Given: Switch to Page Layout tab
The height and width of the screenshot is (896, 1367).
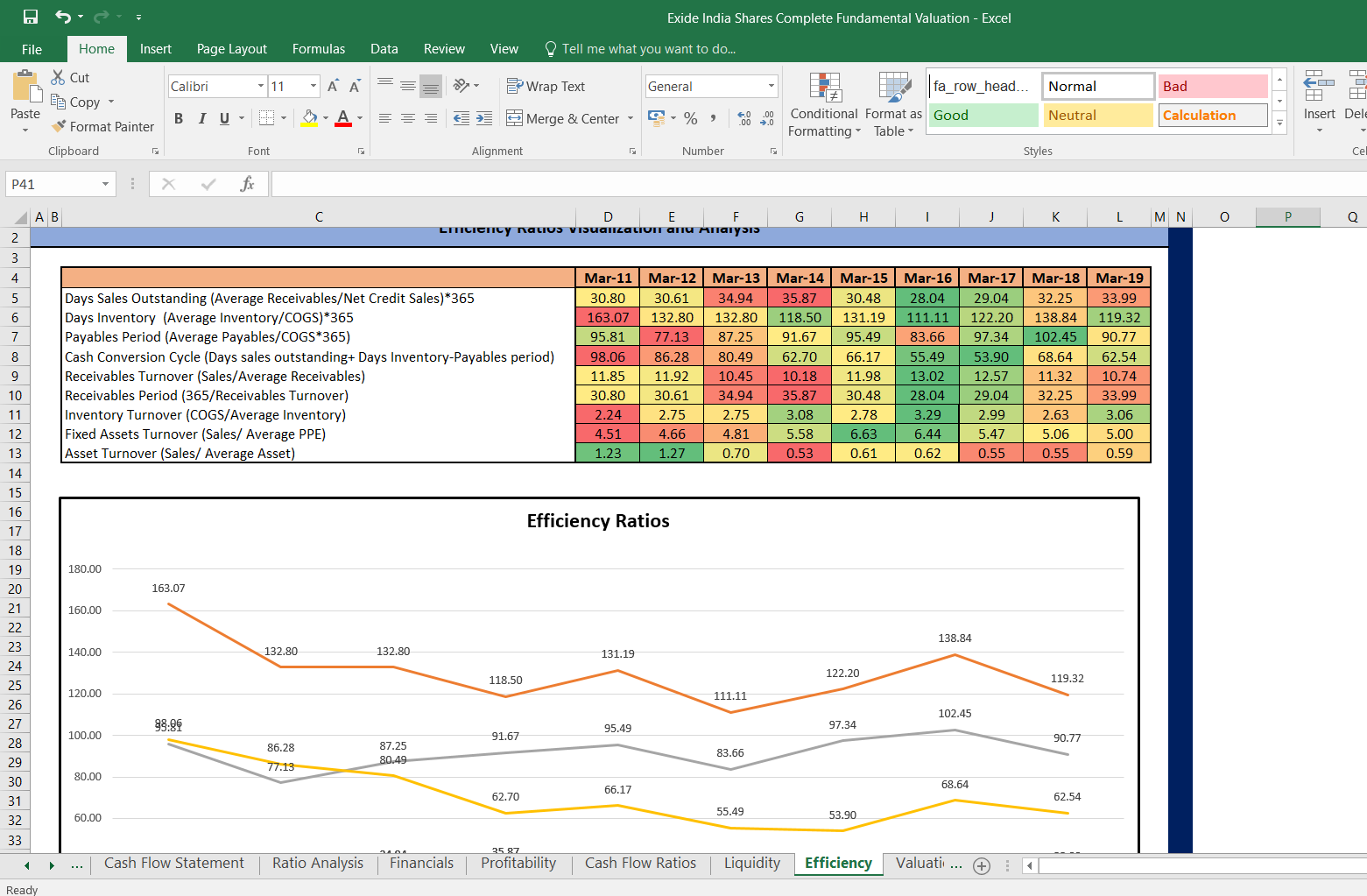Looking at the screenshot, I should coord(232,49).
